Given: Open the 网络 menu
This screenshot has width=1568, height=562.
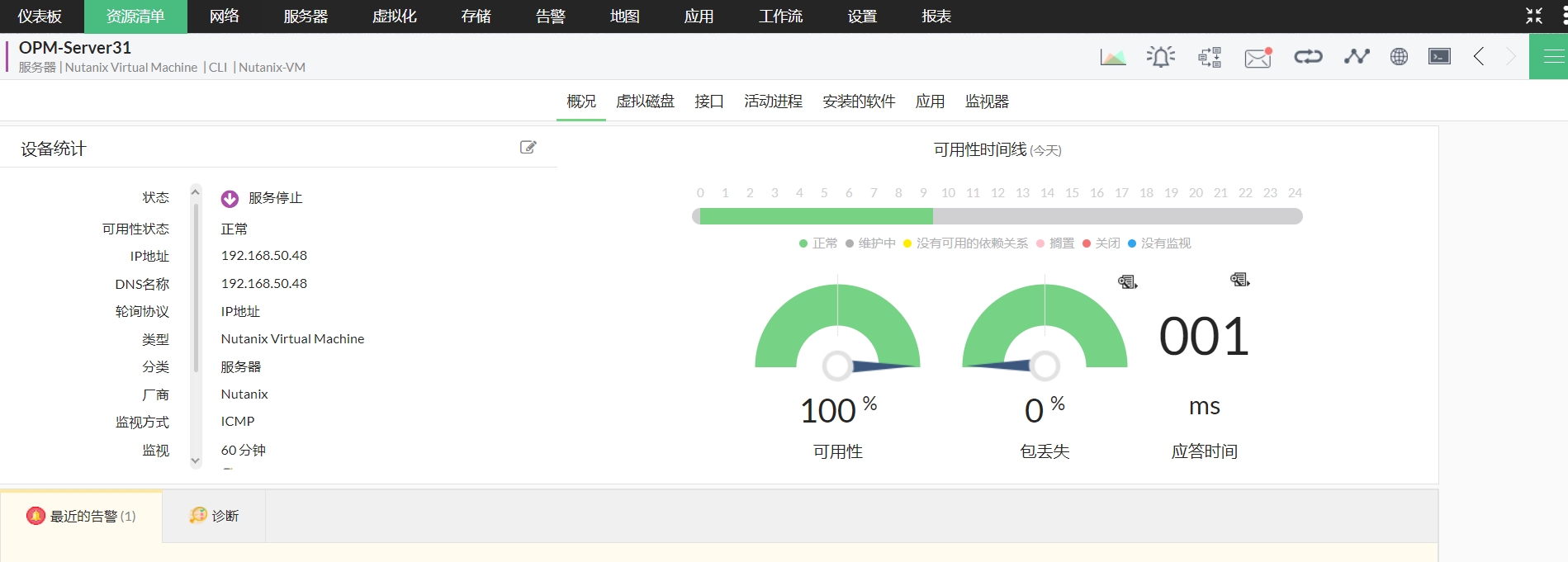Looking at the screenshot, I should [x=225, y=17].
